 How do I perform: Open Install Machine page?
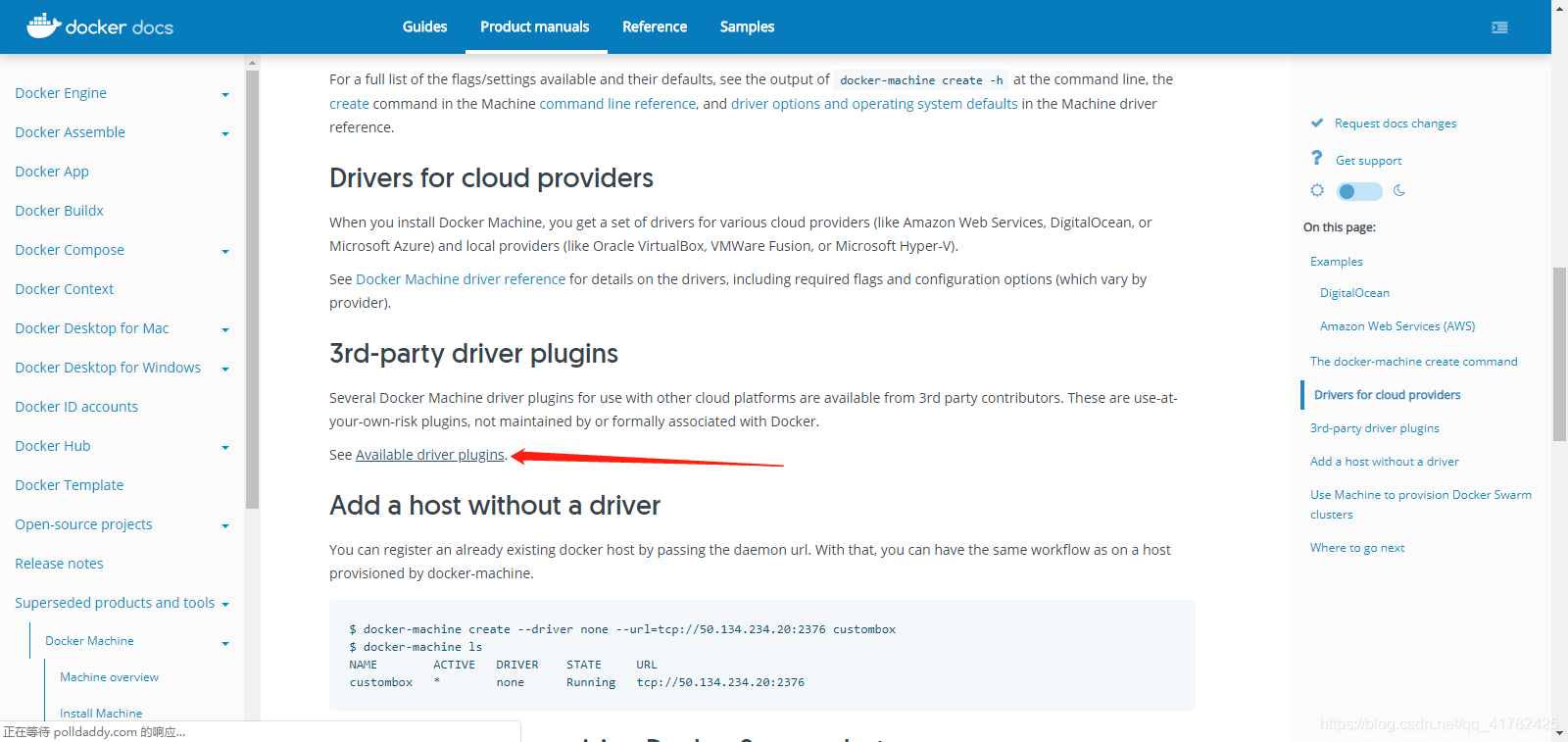[x=101, y=714]
